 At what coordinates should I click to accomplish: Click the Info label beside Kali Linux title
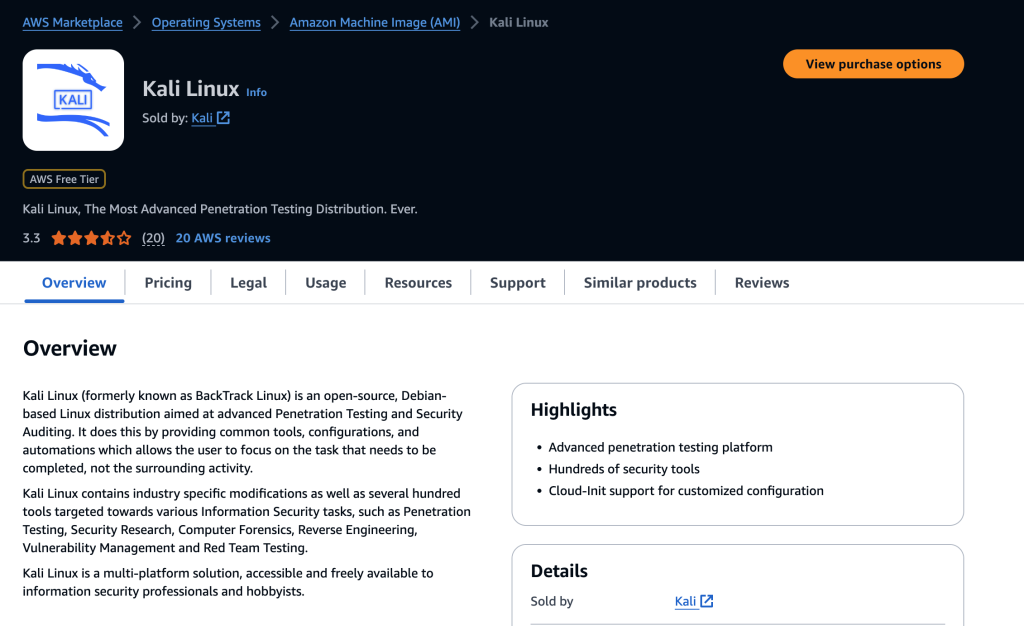(256, 92)
